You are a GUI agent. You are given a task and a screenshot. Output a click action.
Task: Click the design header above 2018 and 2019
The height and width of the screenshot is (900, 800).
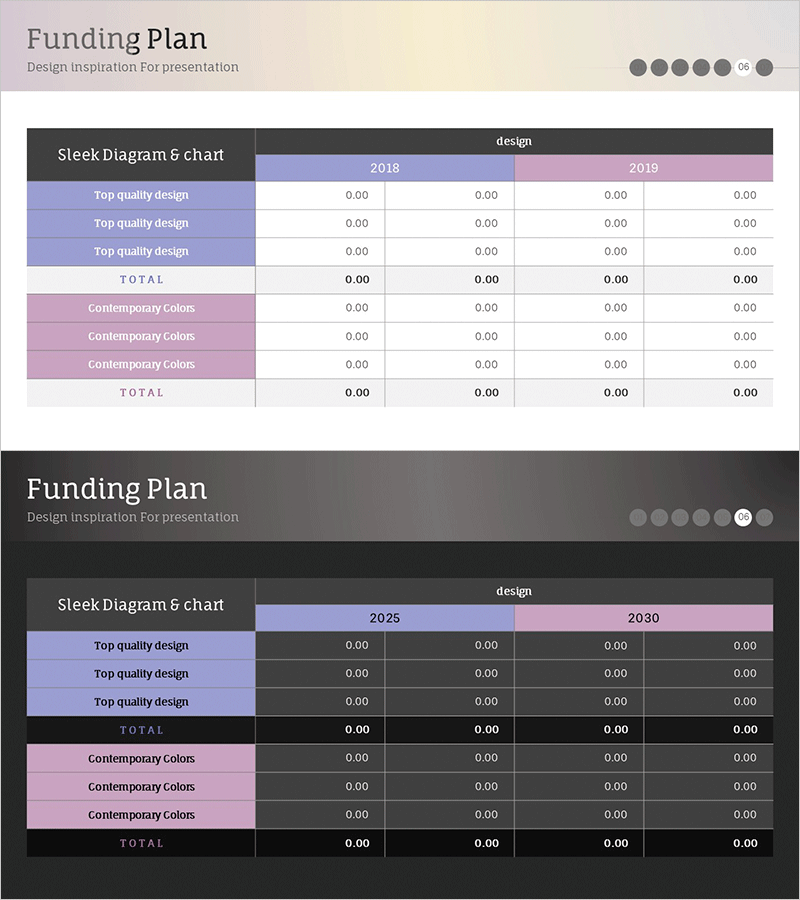pos(514,141)
